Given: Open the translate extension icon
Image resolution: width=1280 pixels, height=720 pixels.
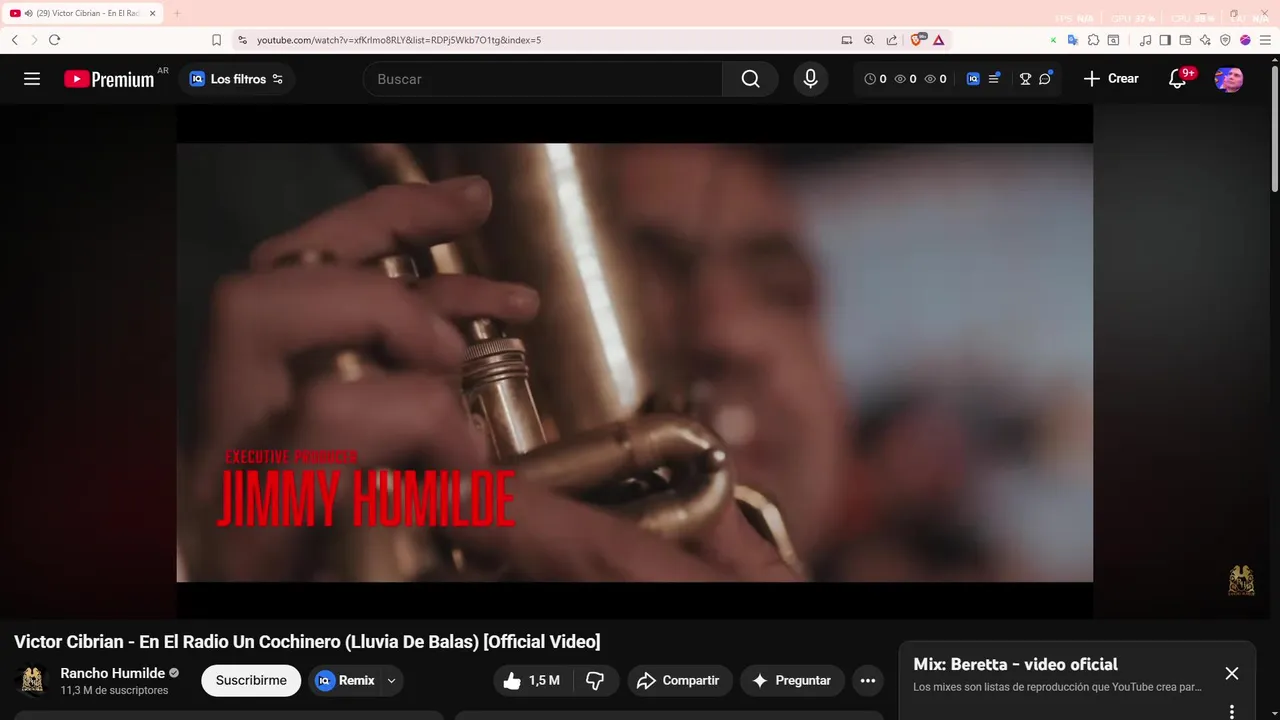Looking at the screenshot, I should (x=1073, y=40).
